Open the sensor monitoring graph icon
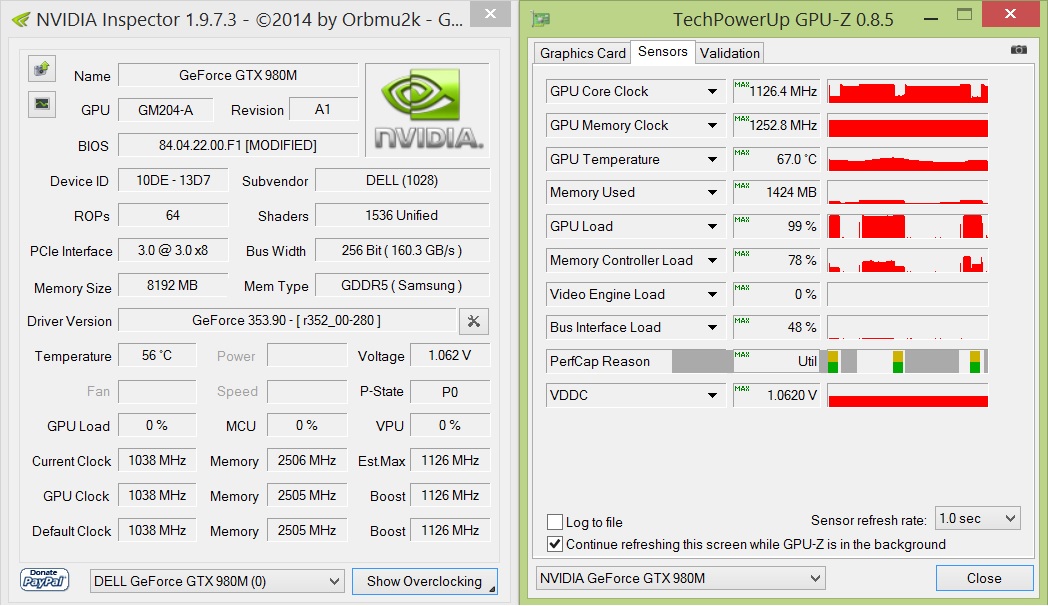Image resolution: width=1048 pixels, height=606 pixels. pos(41,104)
